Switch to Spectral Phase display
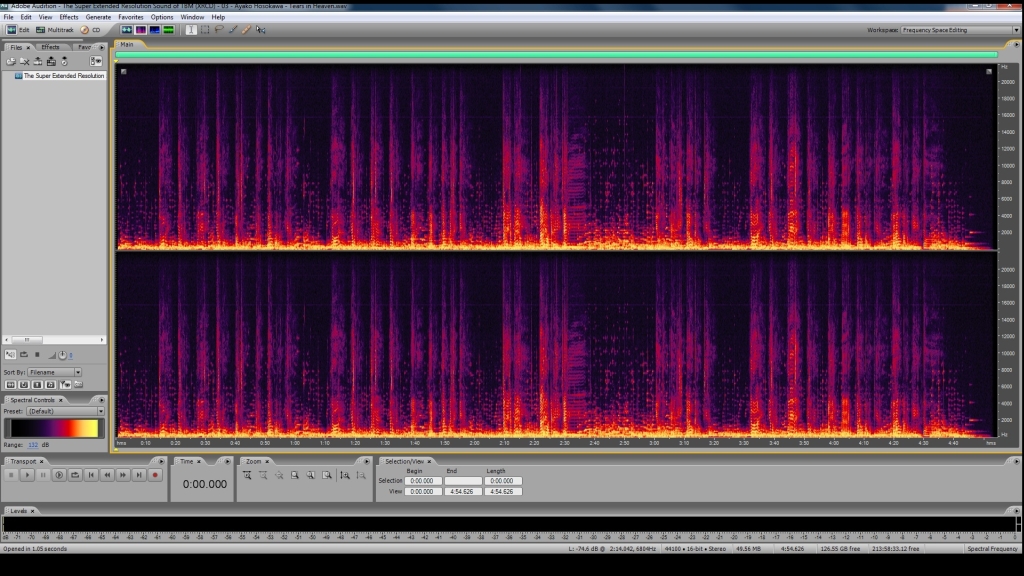The width and height of the screenshot is (1024, 576). (x=168, y=30)
